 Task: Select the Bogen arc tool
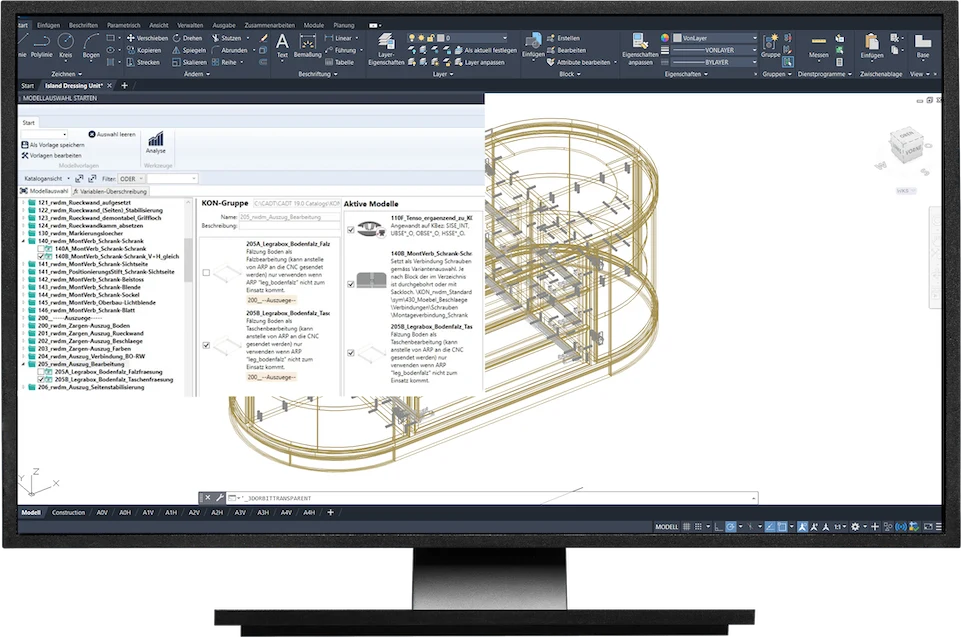(x=91, y=46)
